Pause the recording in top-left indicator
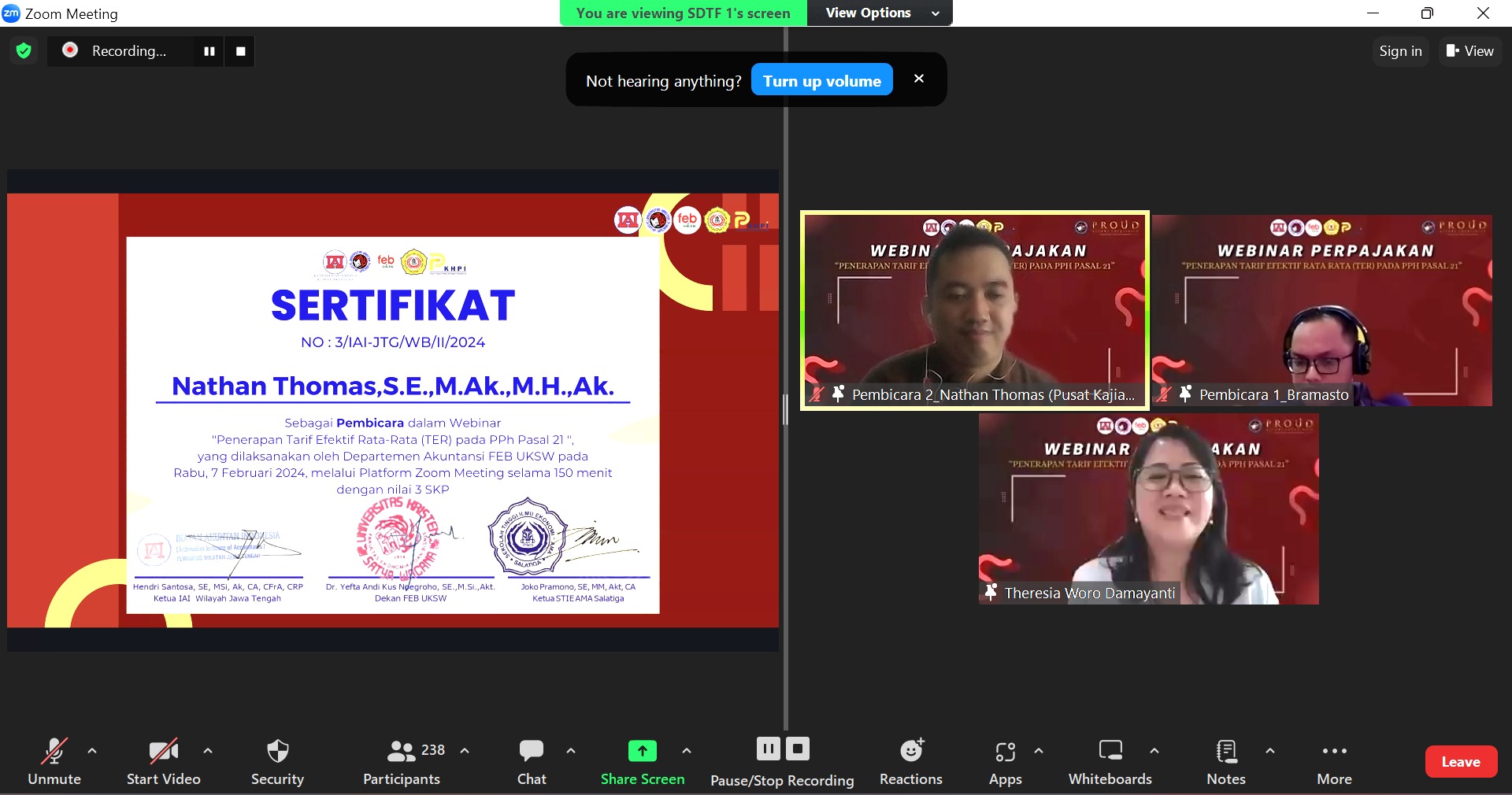This screenshot has width=1512, height=795. (x=209, y=51)
